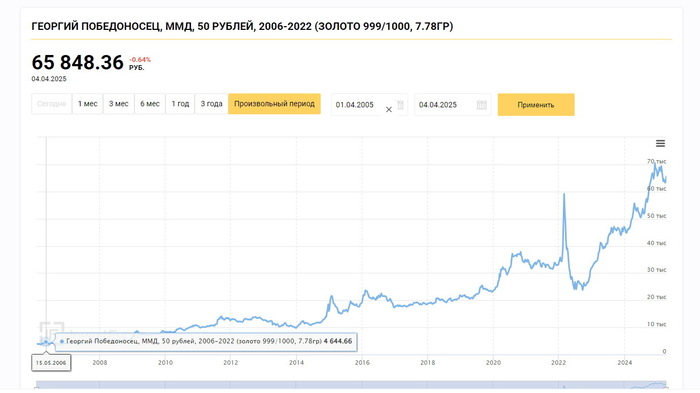Click the 2018 x-axis label
This screenshot has height=393, width=700.
(428, 363)
